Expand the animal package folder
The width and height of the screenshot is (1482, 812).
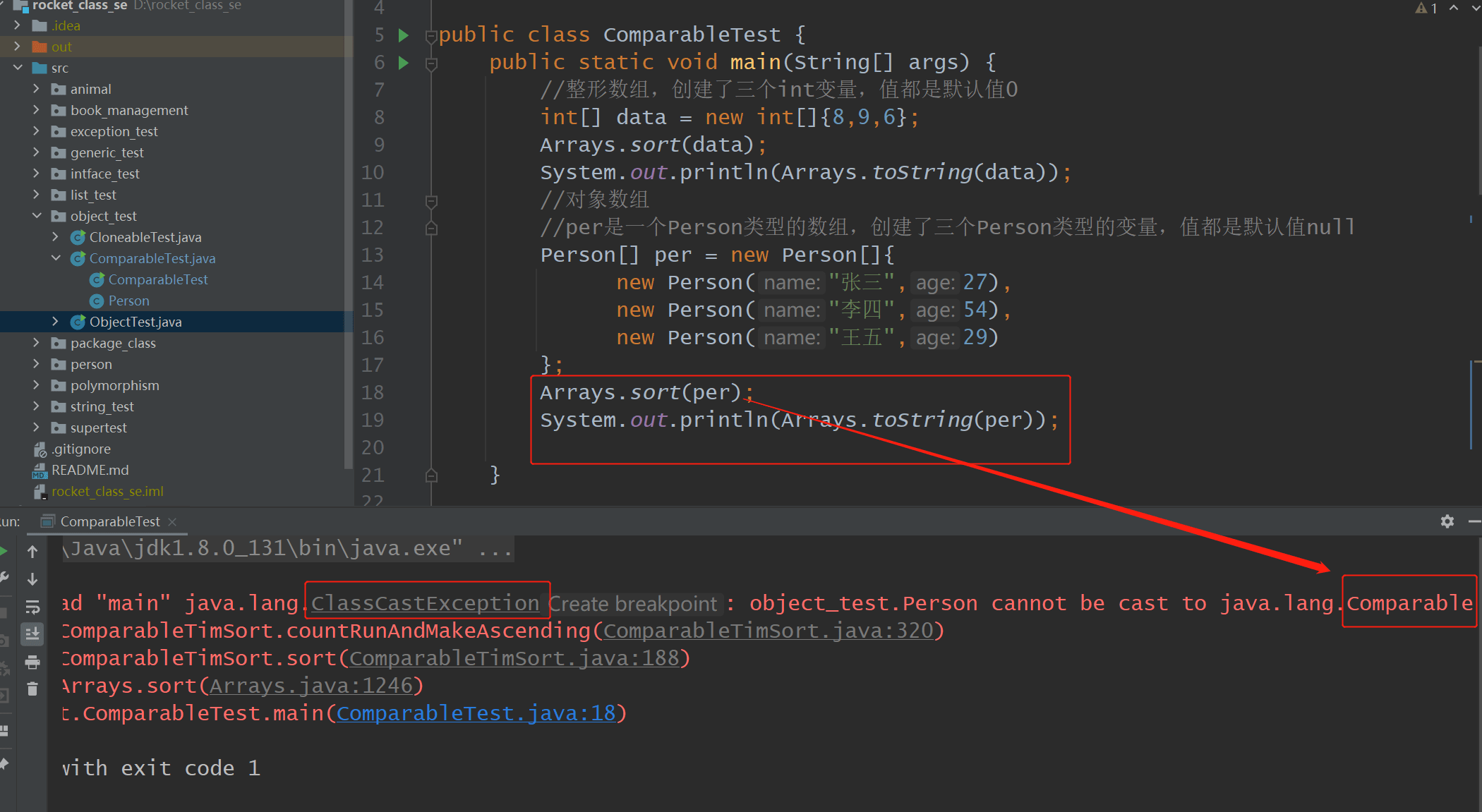tap(37, 89)
